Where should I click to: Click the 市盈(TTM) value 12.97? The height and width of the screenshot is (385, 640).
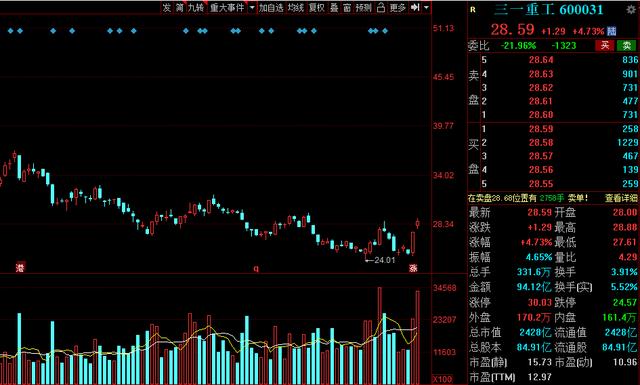click(540, 376)
